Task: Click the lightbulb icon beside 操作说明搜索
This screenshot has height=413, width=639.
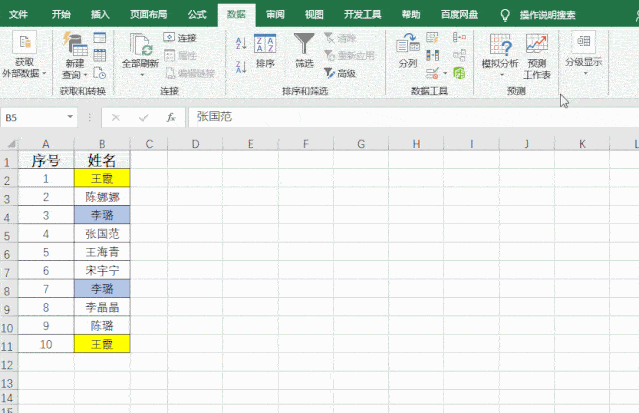Action: [x=505, y=15]
